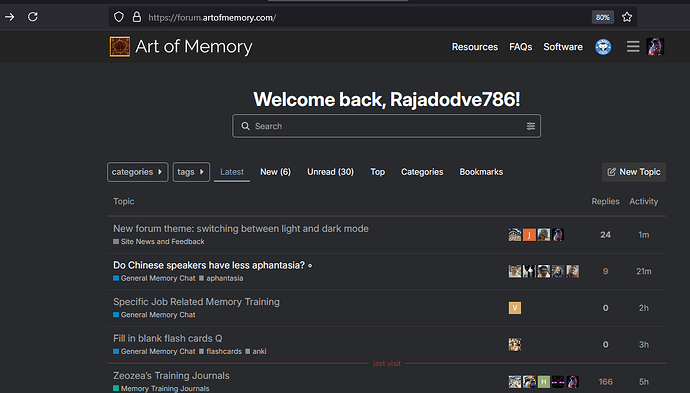Image resolution: width=690 pixels, height=393 pixels.
Task: Click the poster avatar in Fill in blank topic
Action: [x=515, y=344]
